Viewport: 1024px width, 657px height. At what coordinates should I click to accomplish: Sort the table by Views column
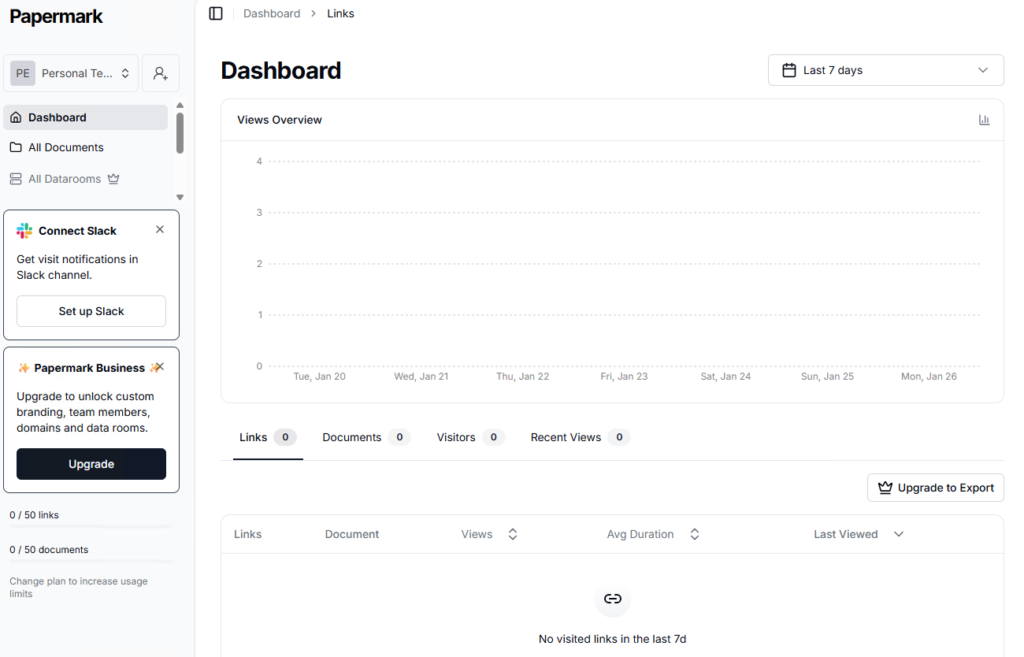point(512,534)
